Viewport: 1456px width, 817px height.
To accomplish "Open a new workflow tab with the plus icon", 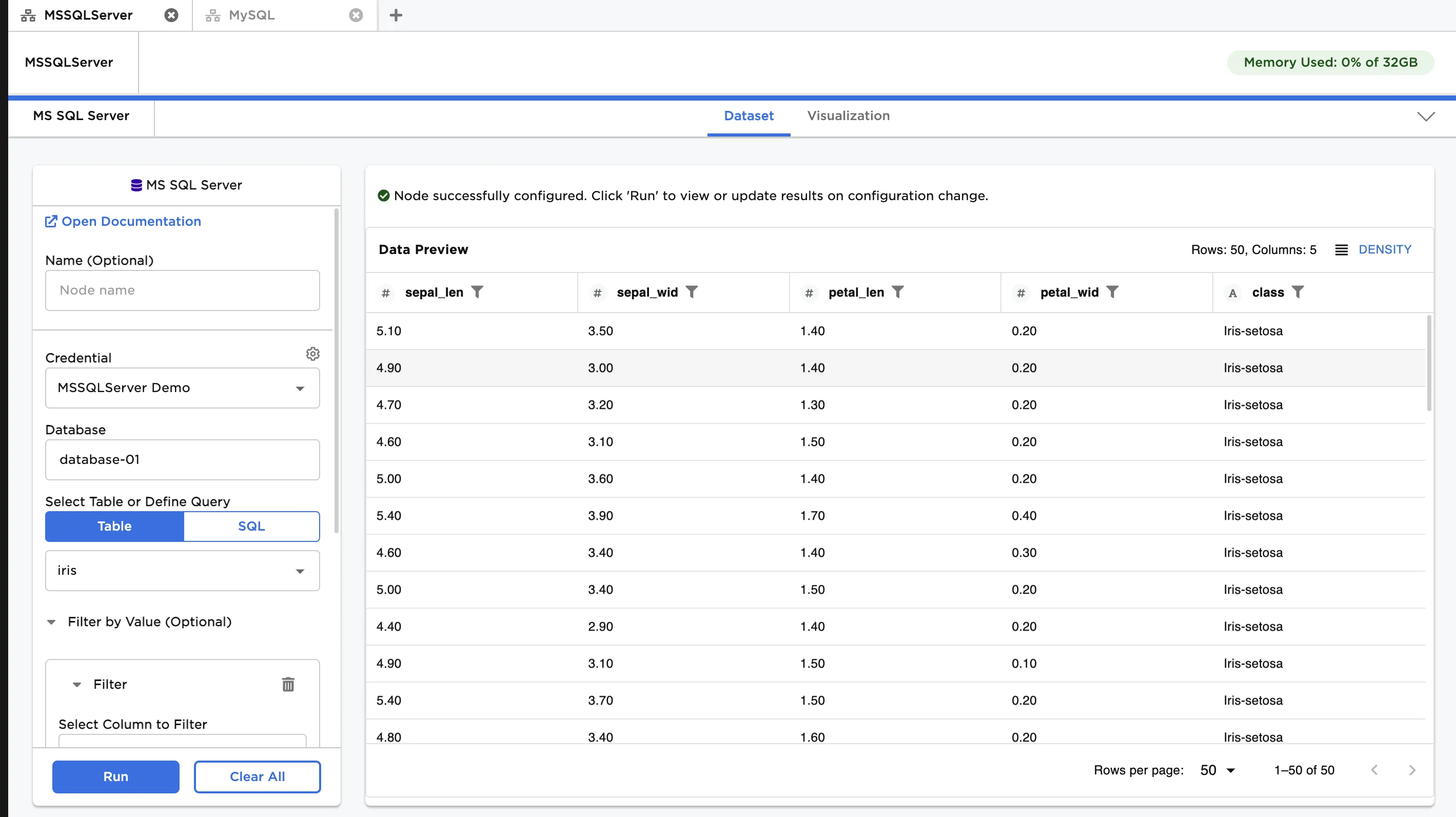I will 396,15.
